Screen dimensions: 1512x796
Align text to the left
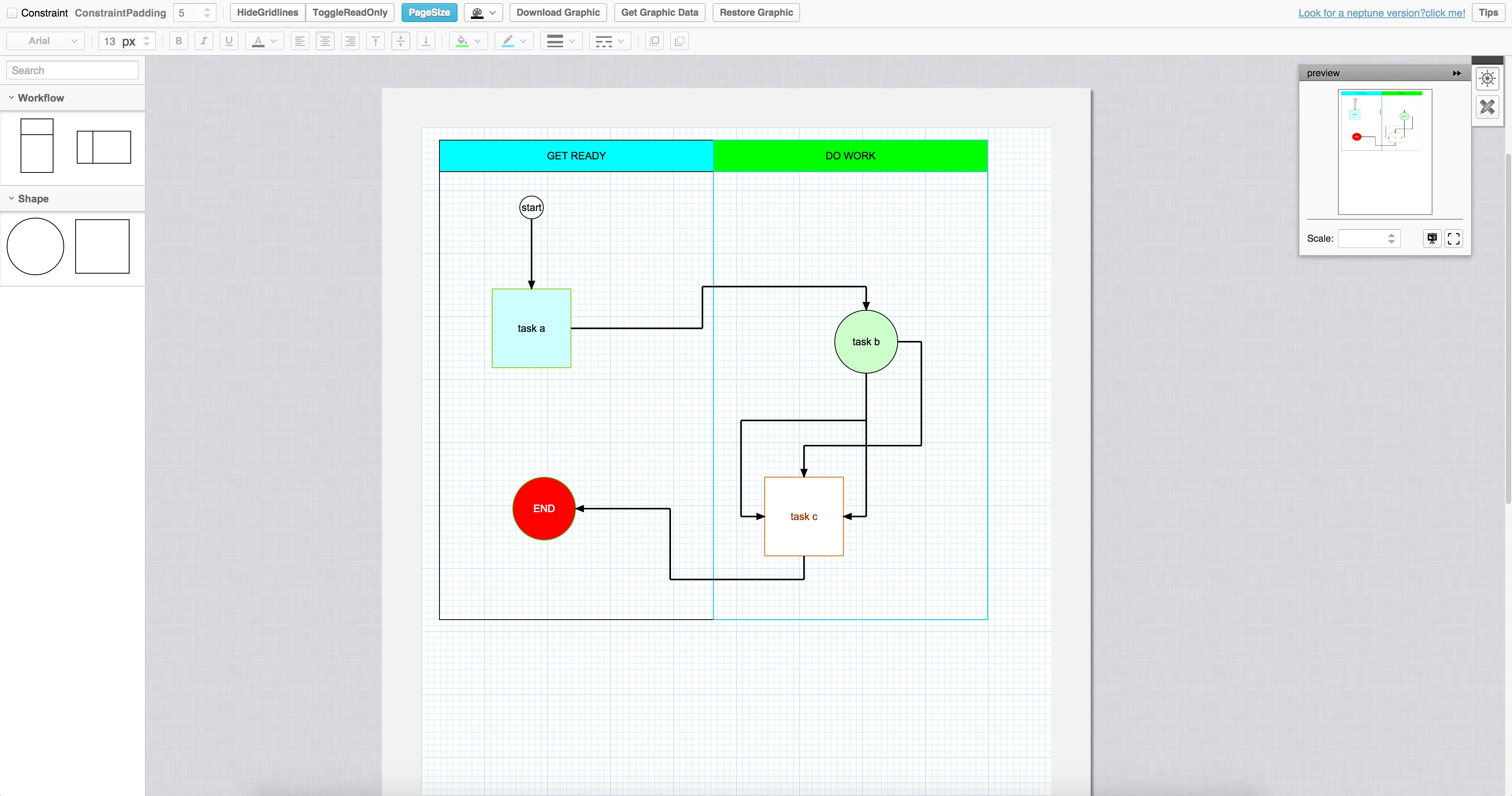[299, 41]
